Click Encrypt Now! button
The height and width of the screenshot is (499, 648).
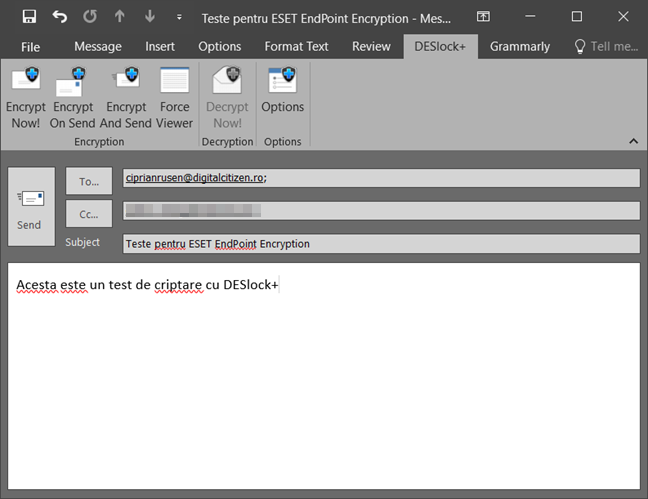point(26,98)
